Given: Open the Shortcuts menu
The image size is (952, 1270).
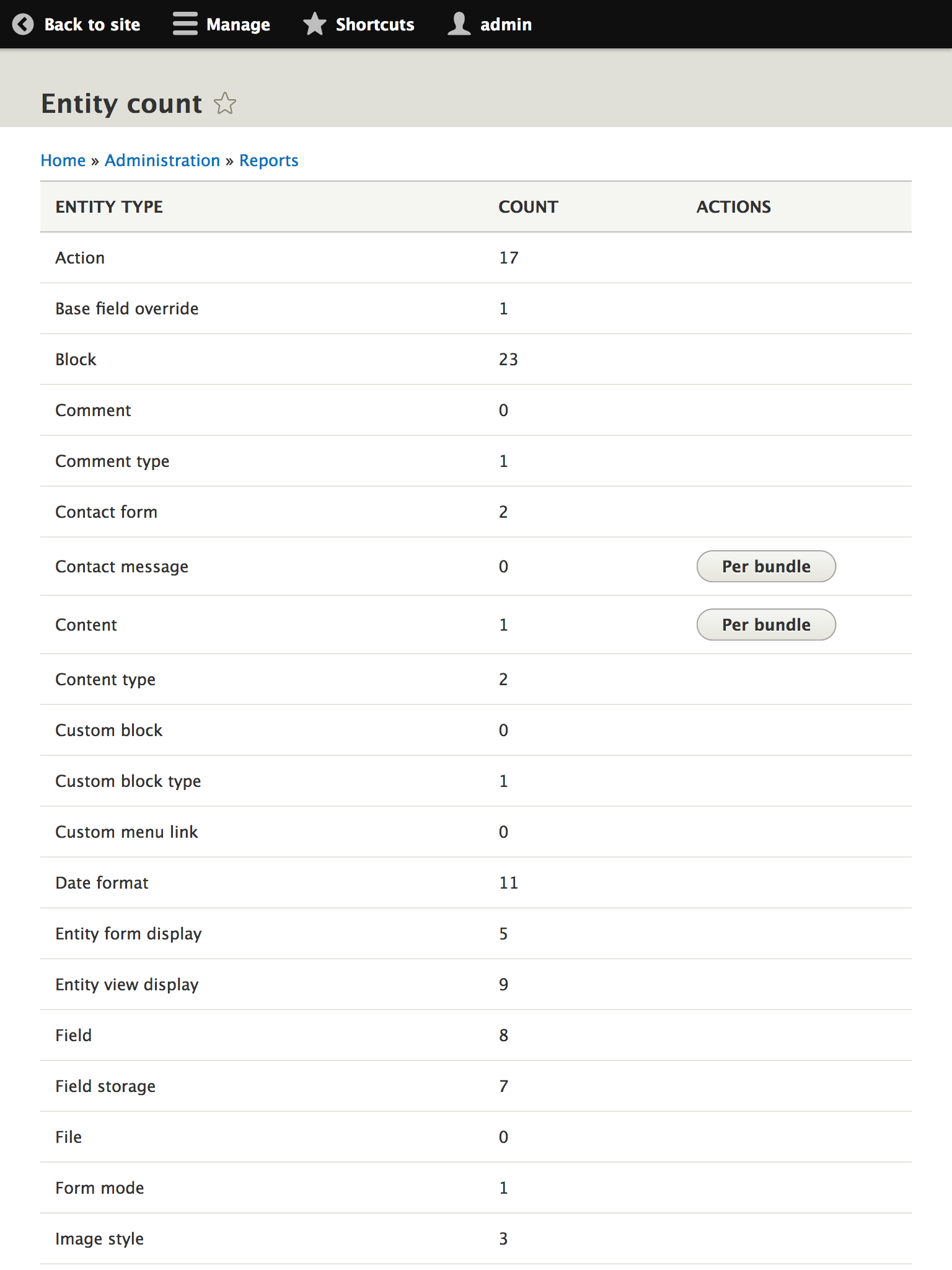Looking at the screenshot, I should click(x=374, y=24).
